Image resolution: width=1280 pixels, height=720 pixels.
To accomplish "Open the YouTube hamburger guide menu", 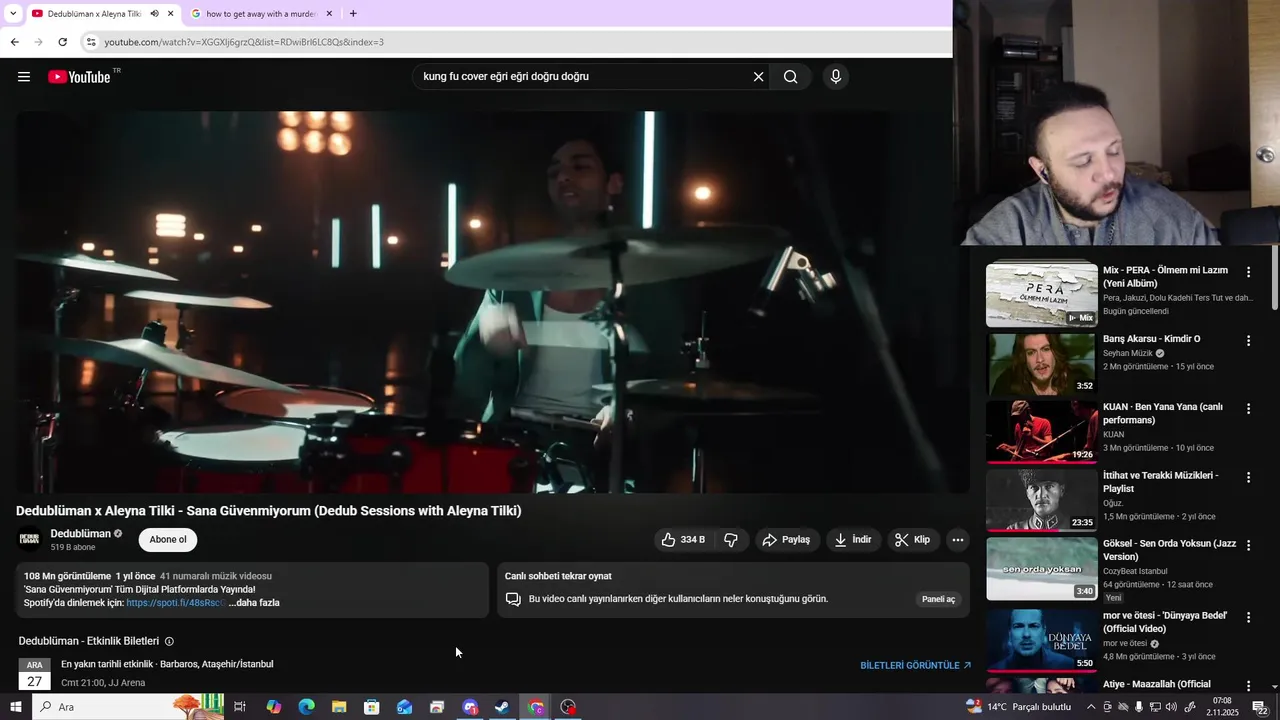I will click(24, 77).
